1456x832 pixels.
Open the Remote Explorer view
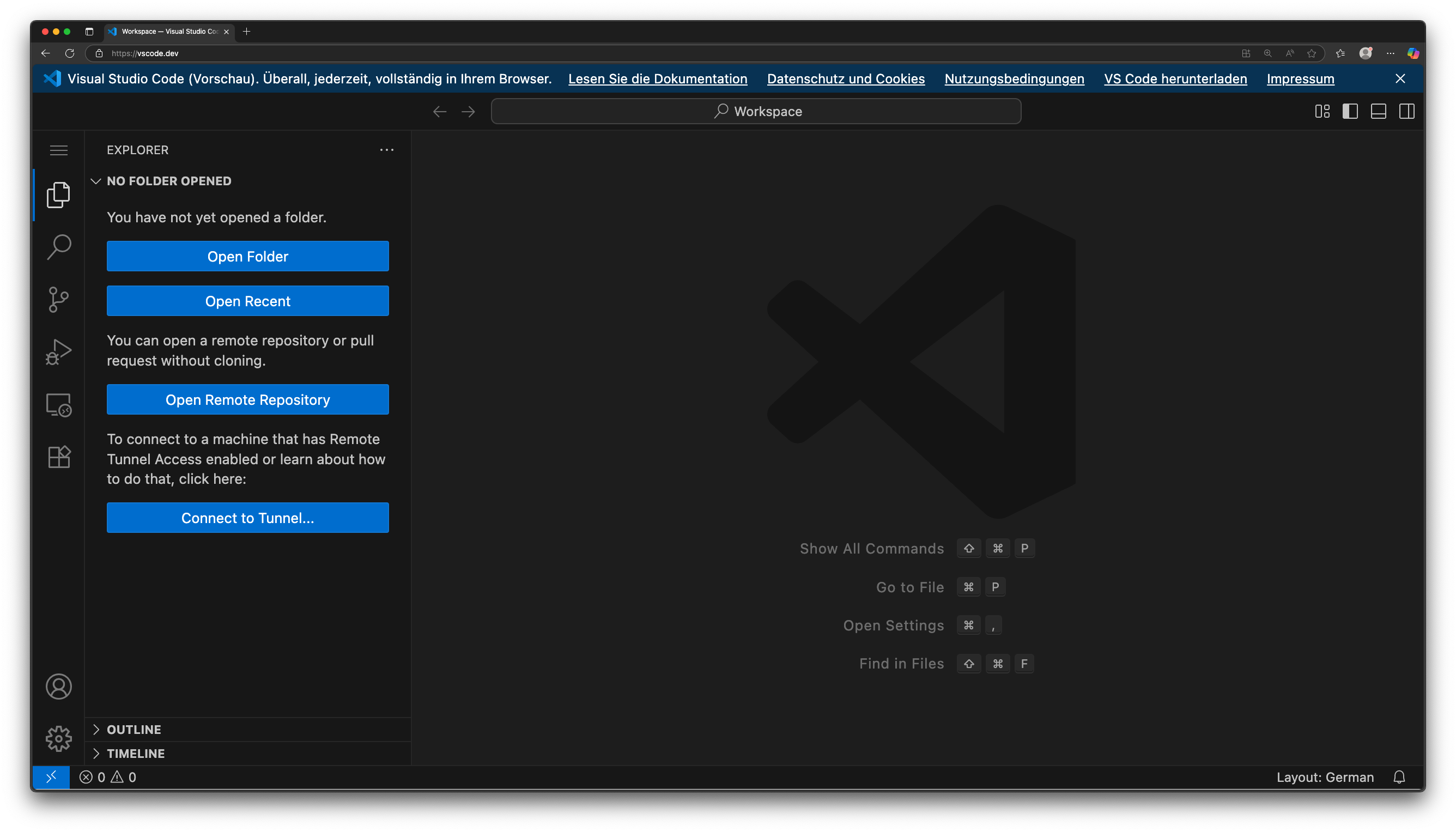(58, 405)
